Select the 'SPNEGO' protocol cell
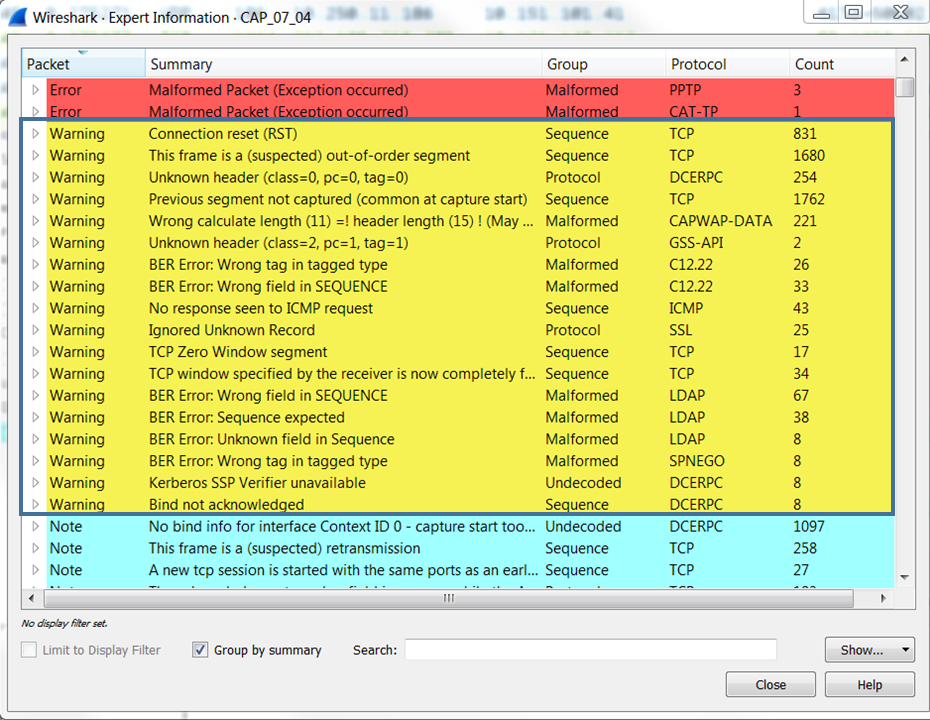Viewport: 930px width, 720px height. [x=697, y=461]
